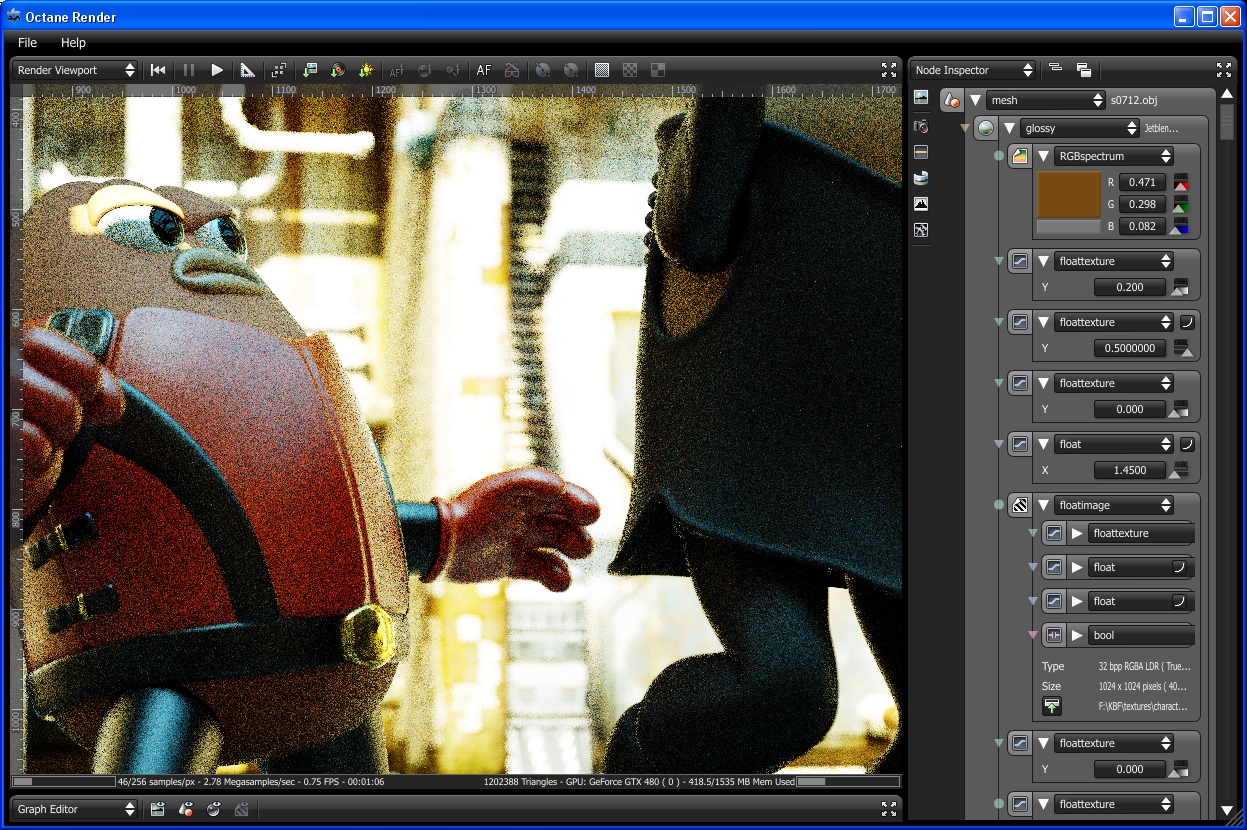Maximize the Node Inspector panel

coord(1224,70)
